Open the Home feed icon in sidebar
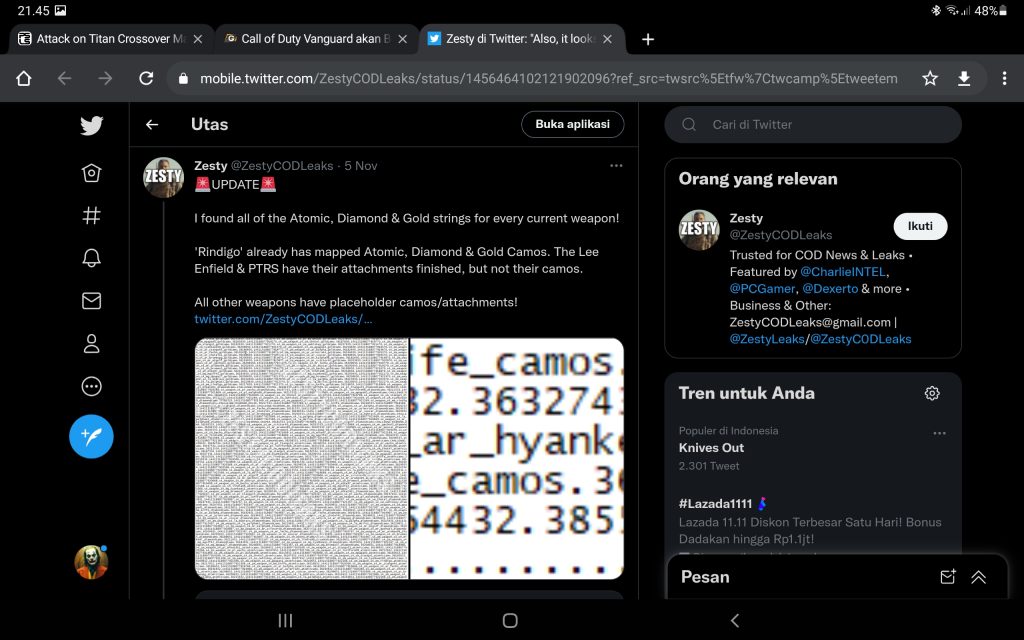The height and width of the screenshot is (640, 1024). (x=91, y=173)
